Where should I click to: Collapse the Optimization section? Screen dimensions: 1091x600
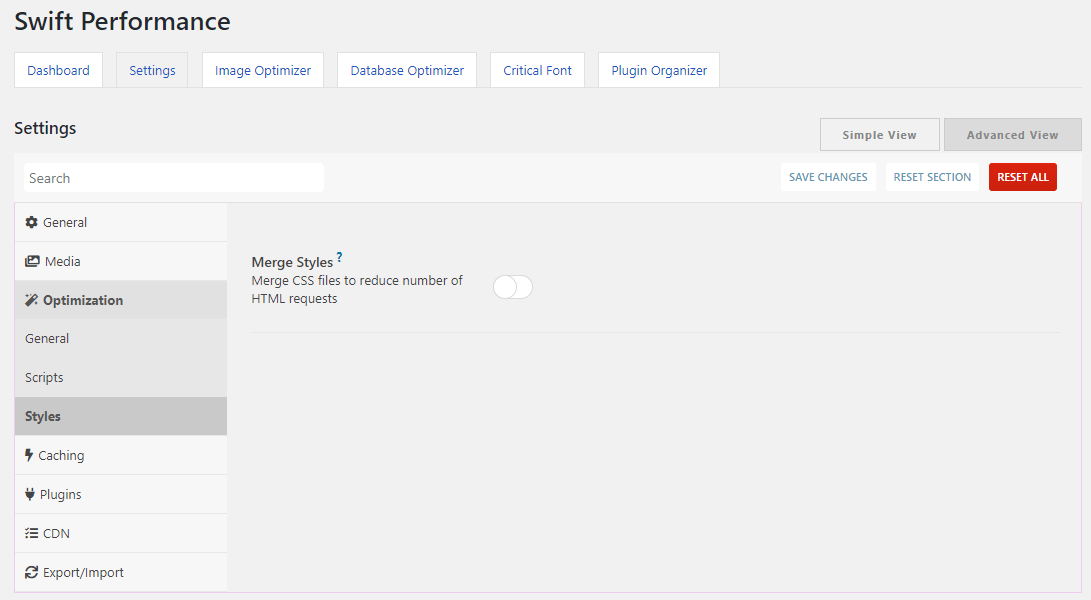(x=121, y=300)
